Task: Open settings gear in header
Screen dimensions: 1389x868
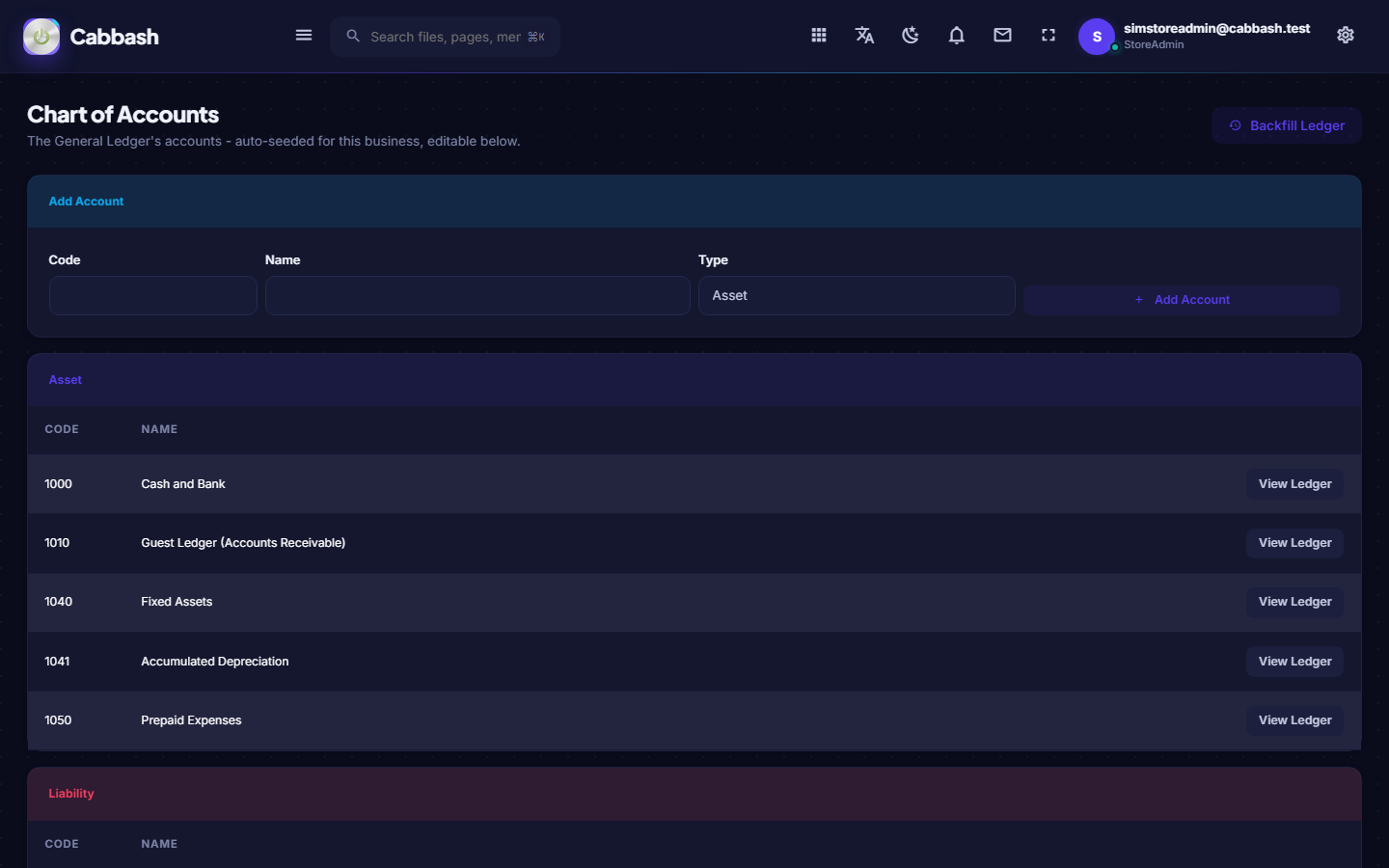Action: click(1346, 36)
